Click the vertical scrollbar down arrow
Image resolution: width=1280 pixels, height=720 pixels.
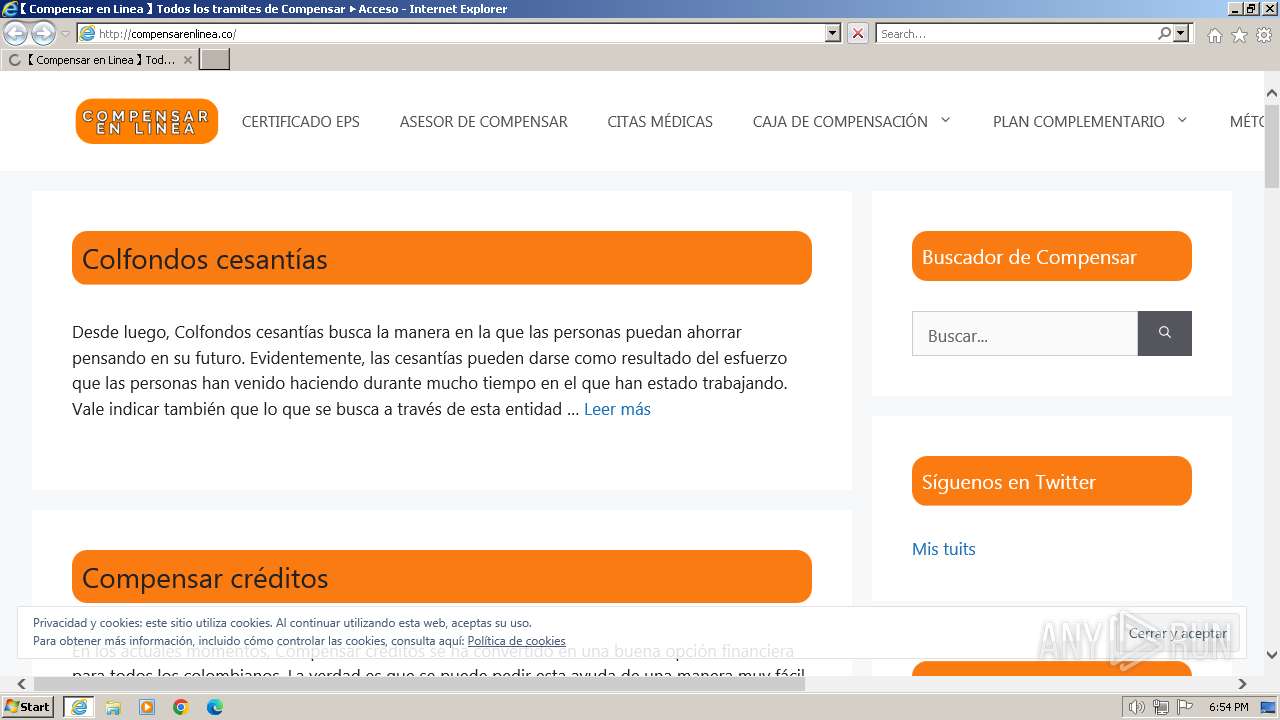[1272, 656]
